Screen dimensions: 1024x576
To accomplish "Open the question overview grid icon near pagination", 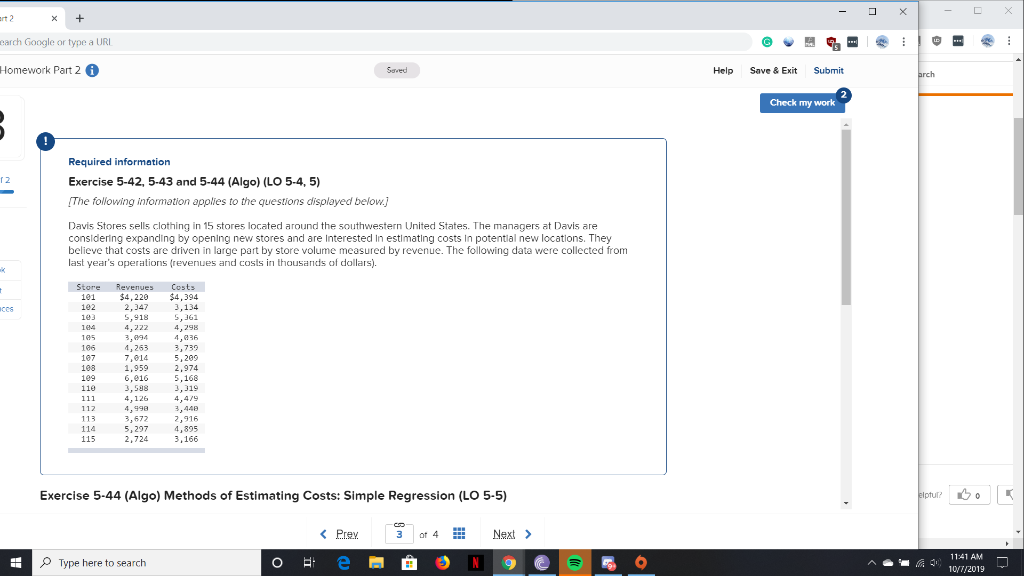I will pos(459,534).
